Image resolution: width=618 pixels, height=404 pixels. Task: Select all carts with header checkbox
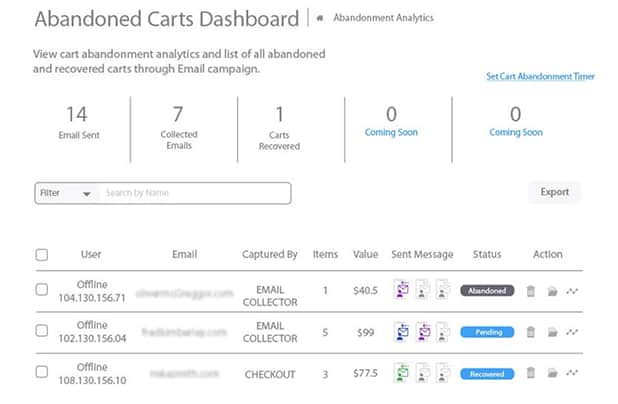tap(41, 255)
